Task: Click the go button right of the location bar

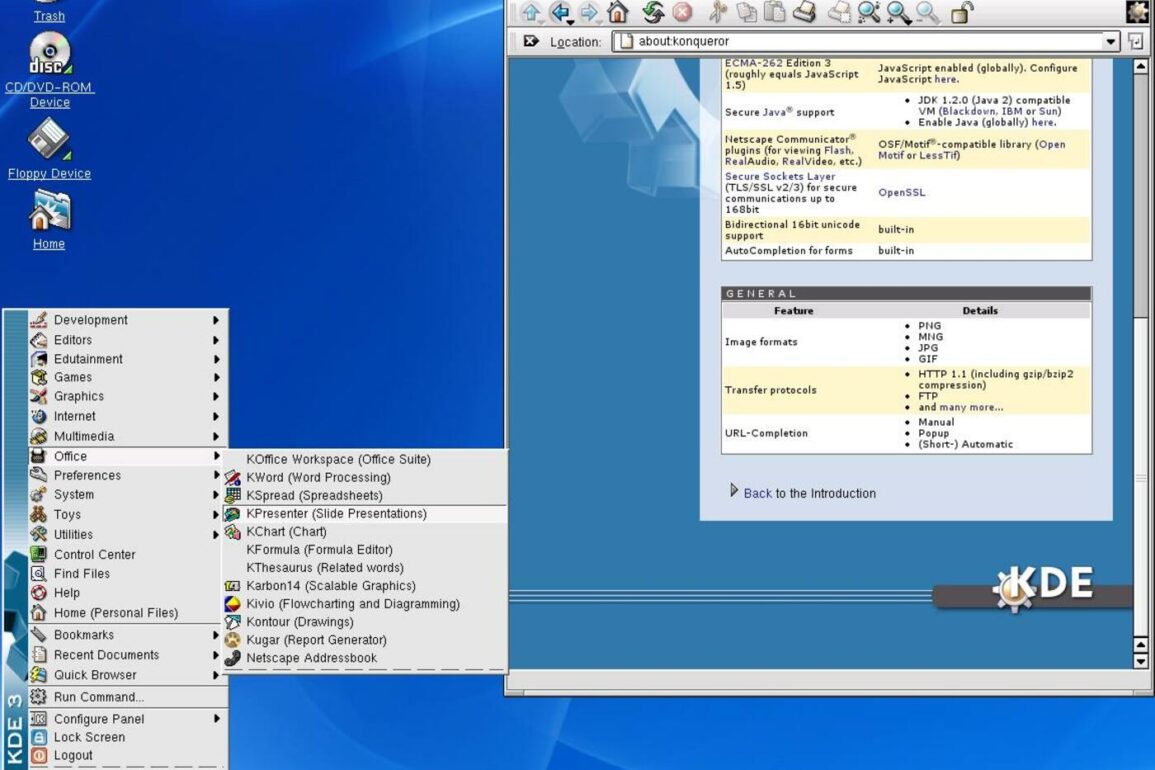Action: pyautogui.click(x=1135, y=42)
